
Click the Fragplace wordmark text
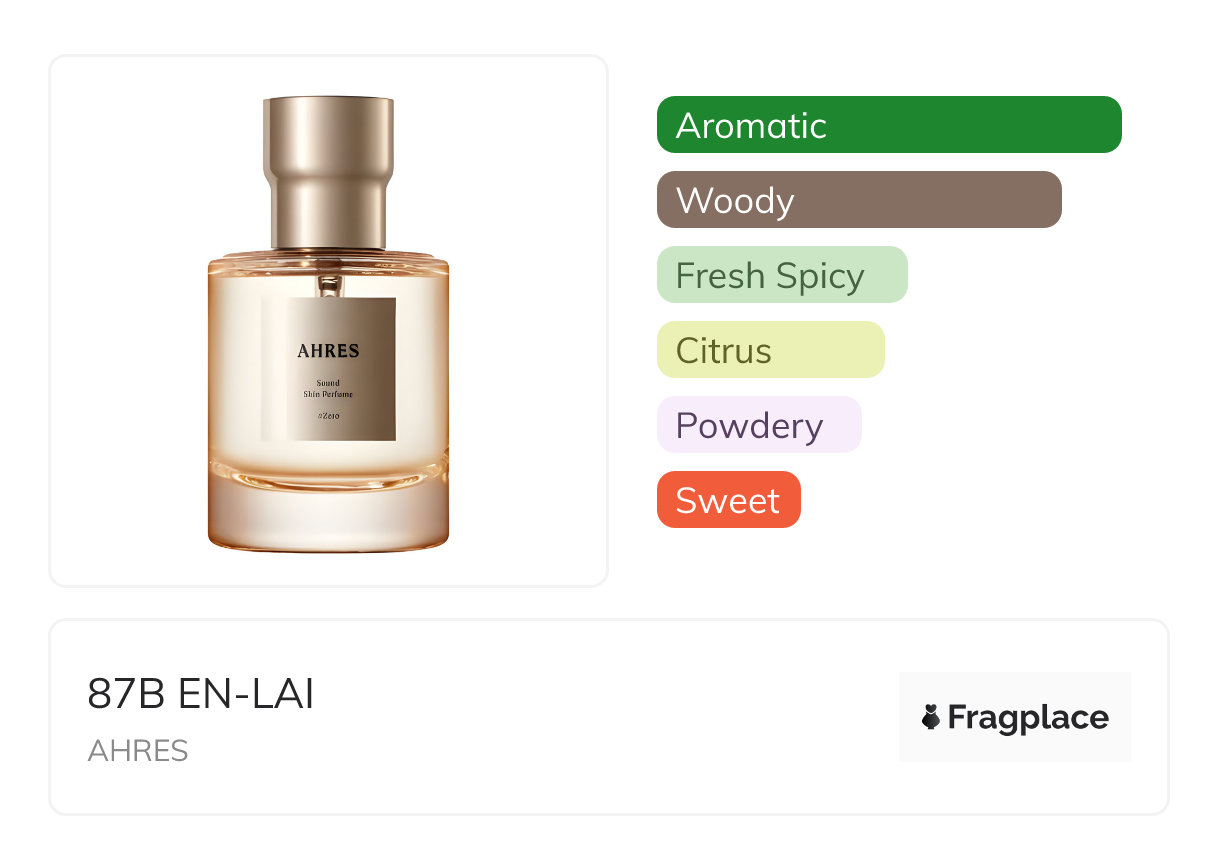tap(1028, 718)
